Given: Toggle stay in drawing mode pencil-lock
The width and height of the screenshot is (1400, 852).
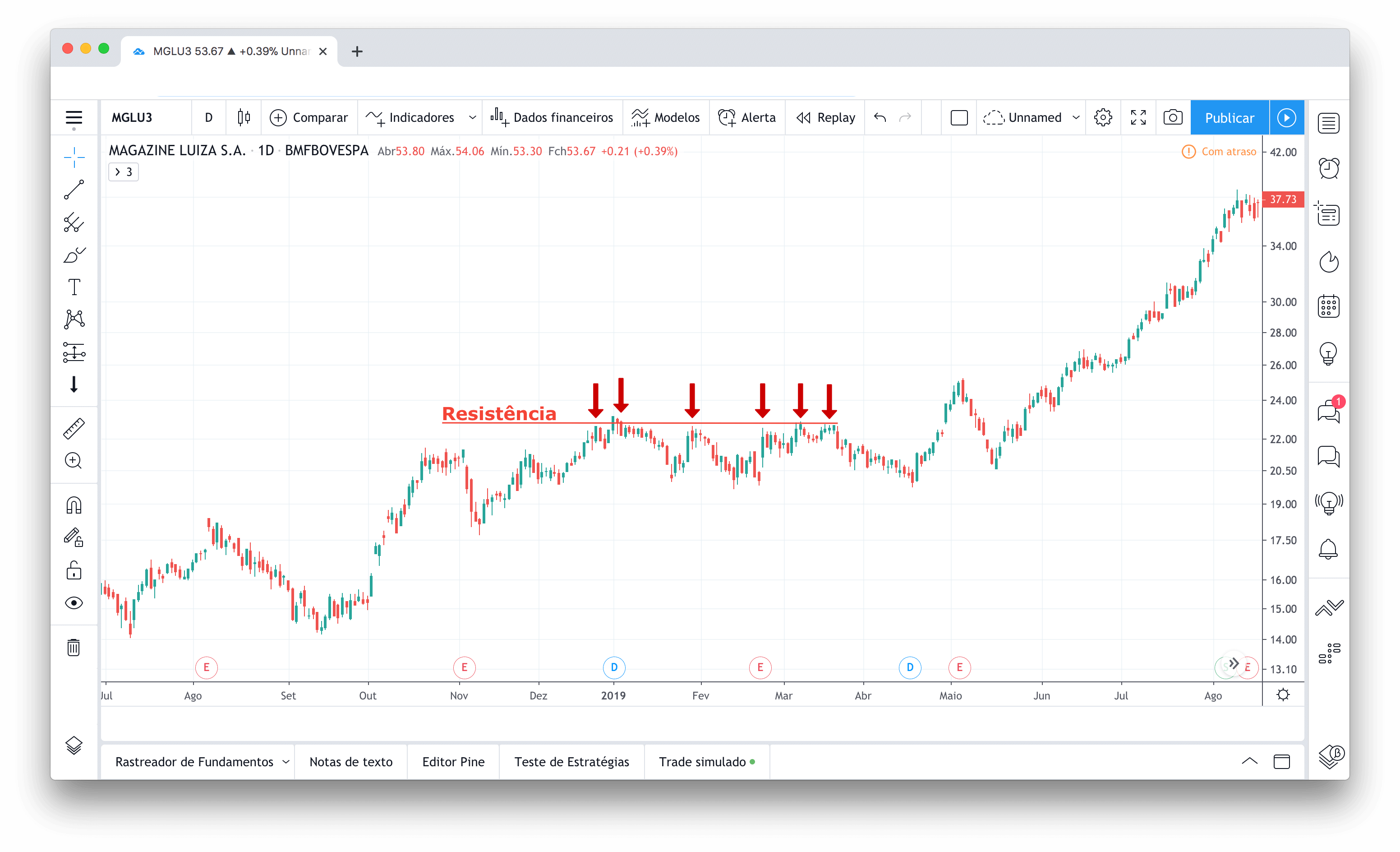Looking at the screenshot, I should click(x=74, y=537).
